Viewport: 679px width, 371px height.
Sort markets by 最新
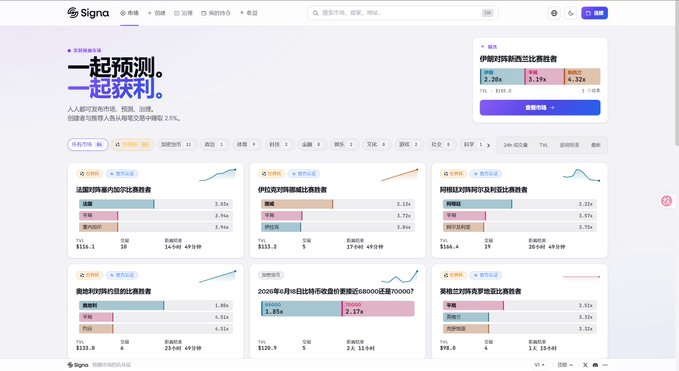point(596,145)
